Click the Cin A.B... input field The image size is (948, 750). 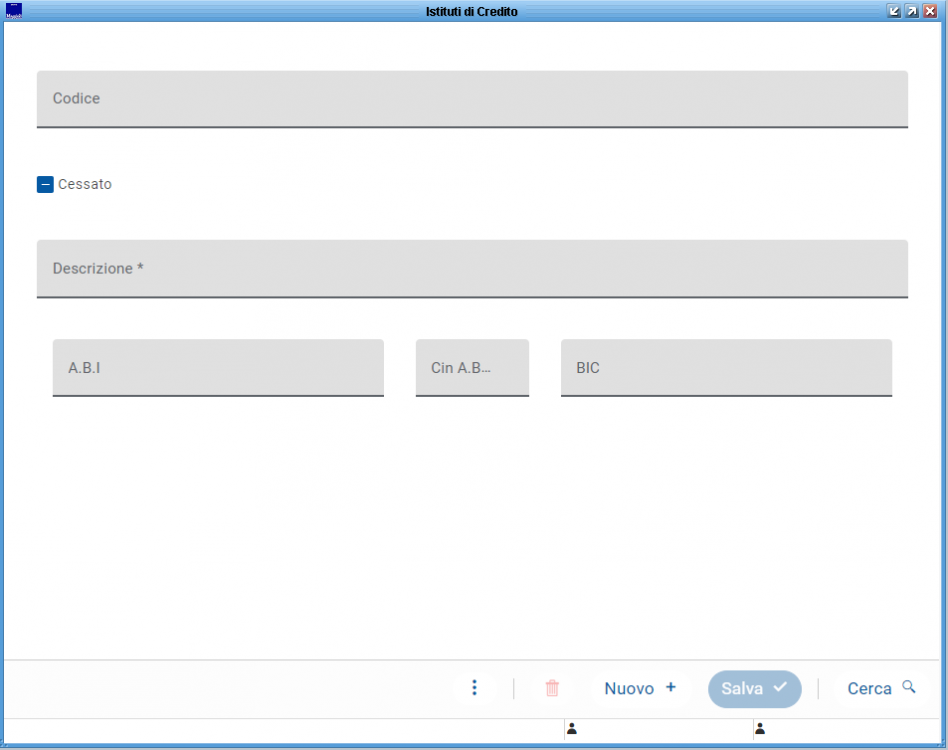(x=472, y=368)
